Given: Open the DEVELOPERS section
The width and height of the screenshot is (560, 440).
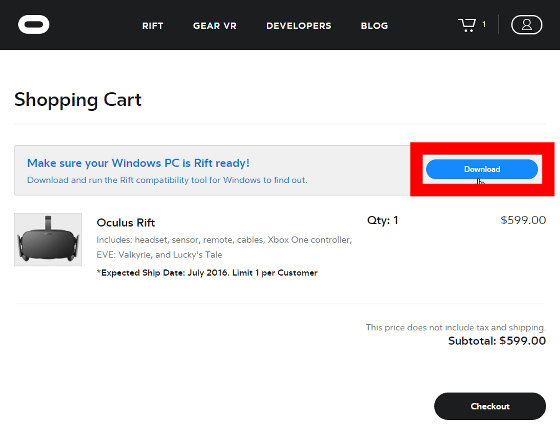Looking at the screenshot, I should 299,26.
